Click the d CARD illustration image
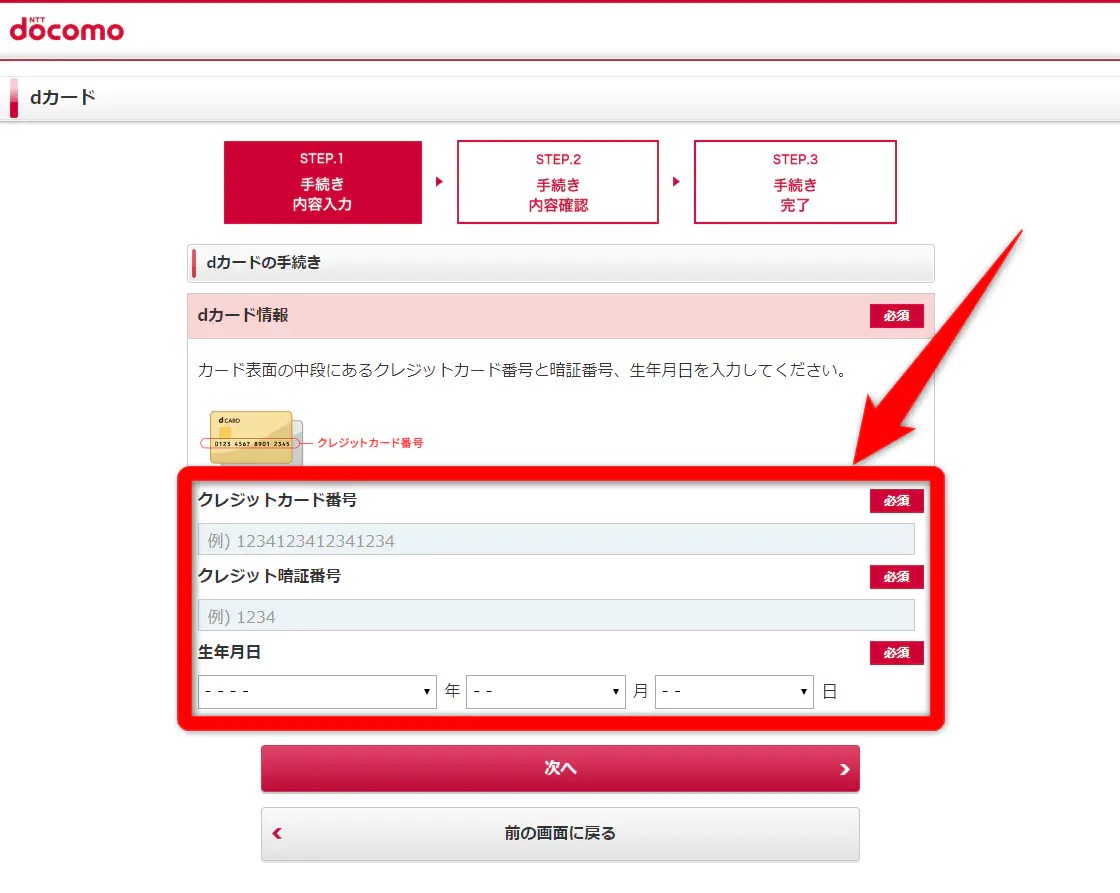The image size is (1120, 893). point(256,437)
